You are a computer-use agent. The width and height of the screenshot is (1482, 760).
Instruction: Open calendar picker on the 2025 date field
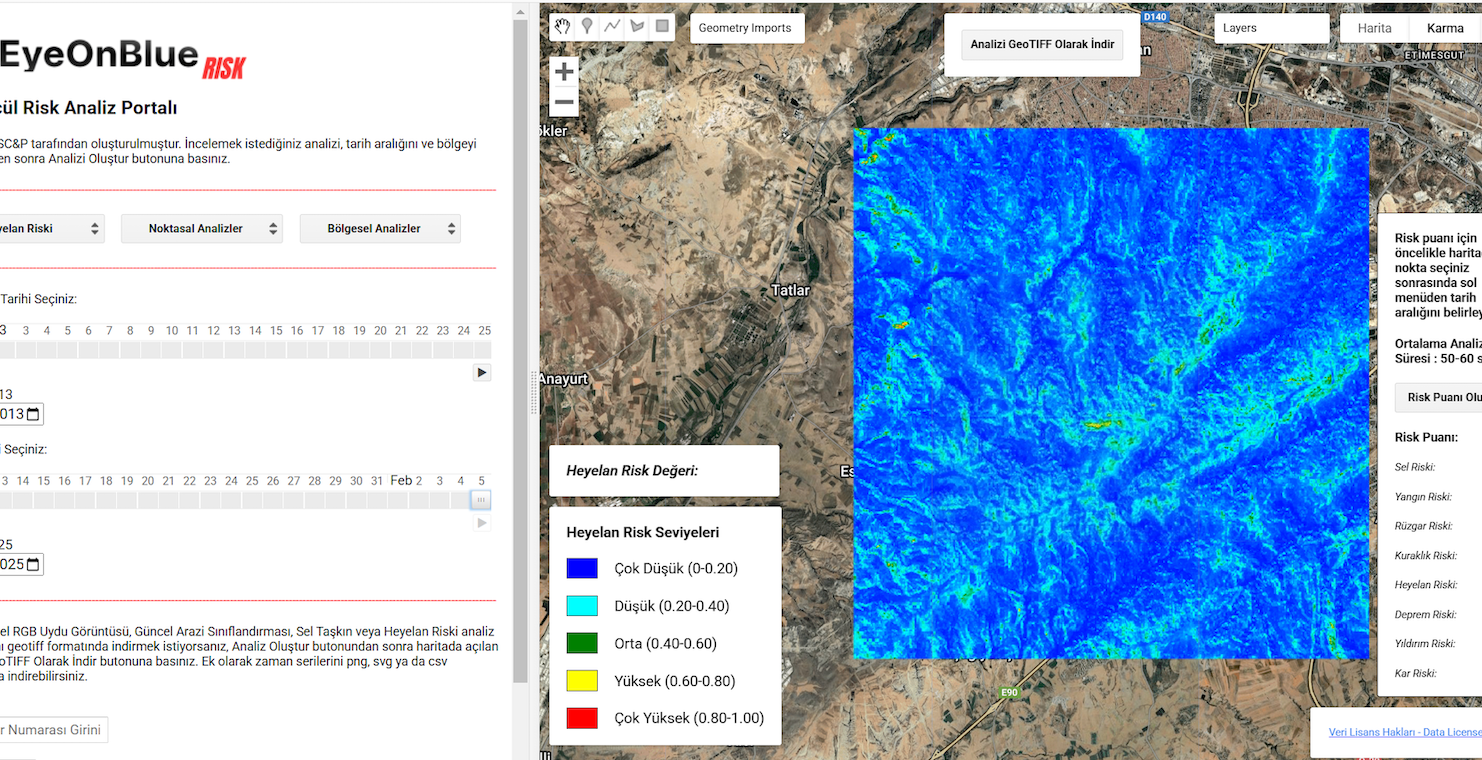33,564
